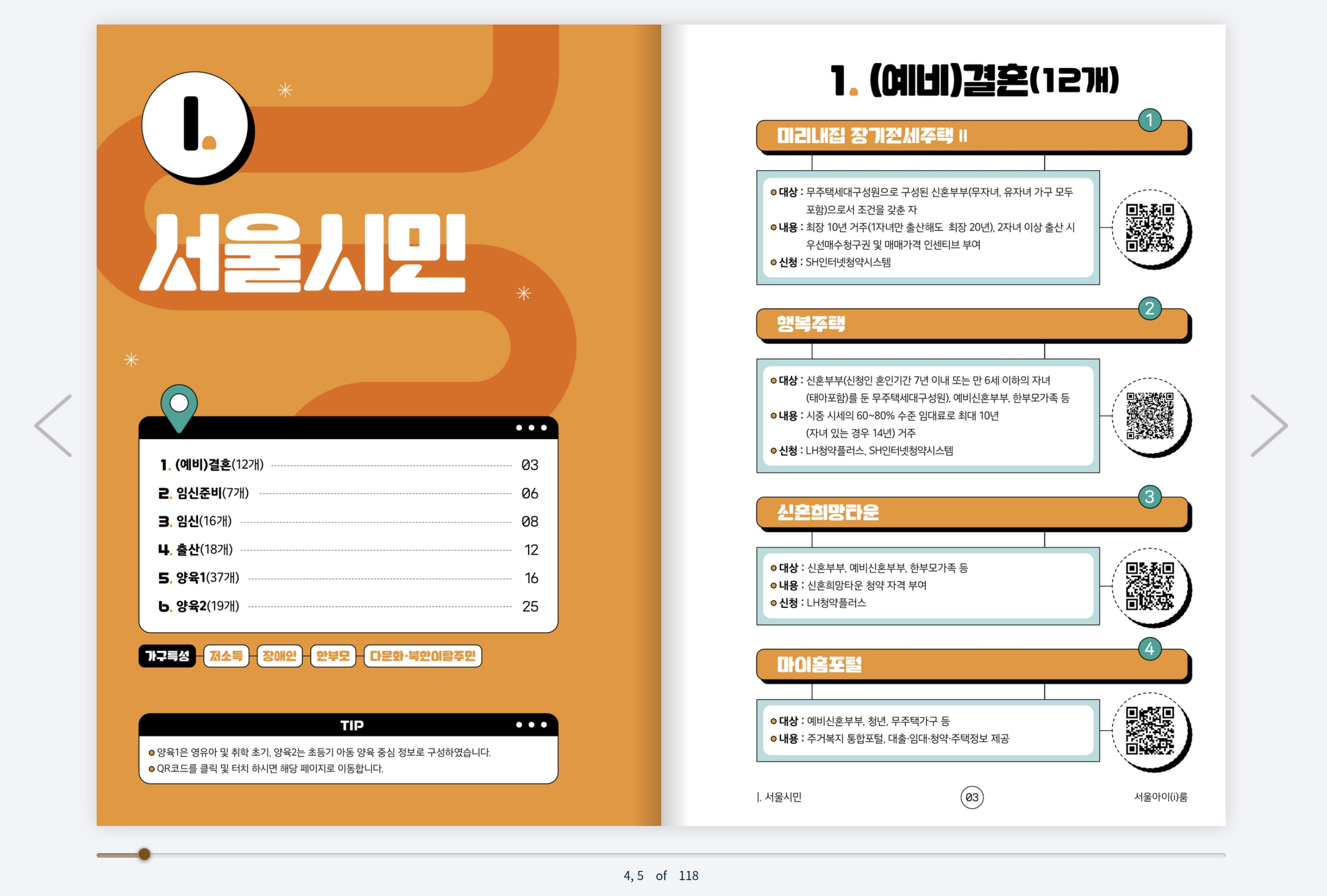
Task: Click the circled page number 03 in footer
Action: point(972,797)
